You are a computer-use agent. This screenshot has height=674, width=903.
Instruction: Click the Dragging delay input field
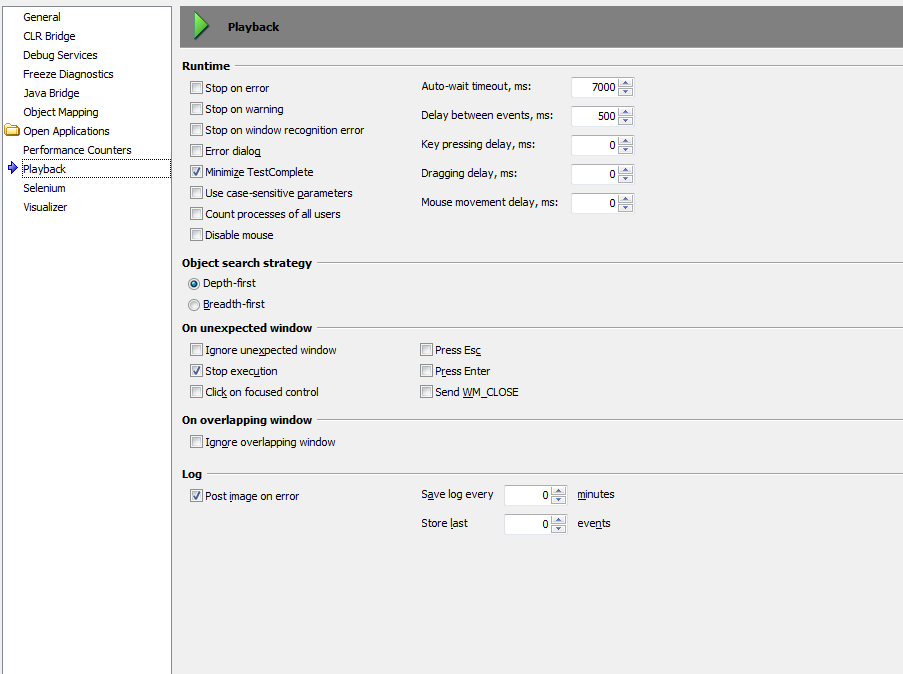594,174
